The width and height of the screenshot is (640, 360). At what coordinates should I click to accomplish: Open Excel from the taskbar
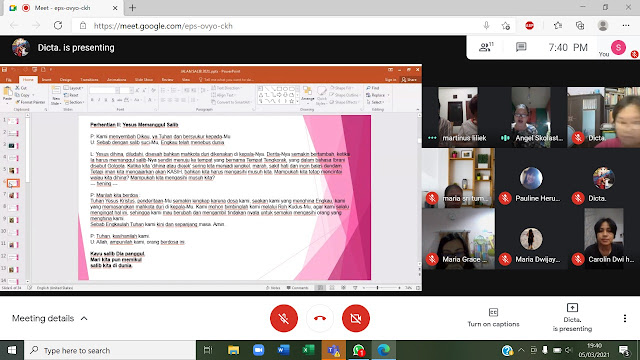point(309,350)
